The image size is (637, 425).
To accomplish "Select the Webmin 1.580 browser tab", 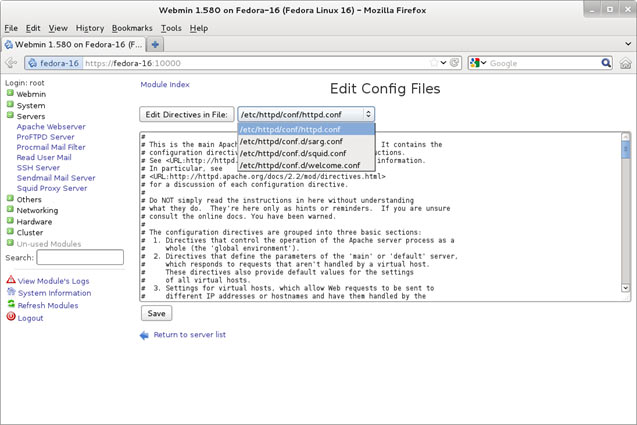I will [x=74, y=44].
